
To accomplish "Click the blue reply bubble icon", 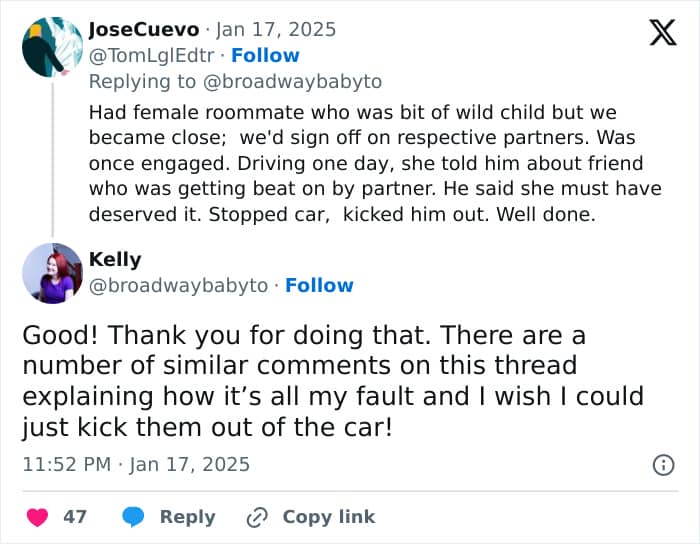I will click(133, 517).
